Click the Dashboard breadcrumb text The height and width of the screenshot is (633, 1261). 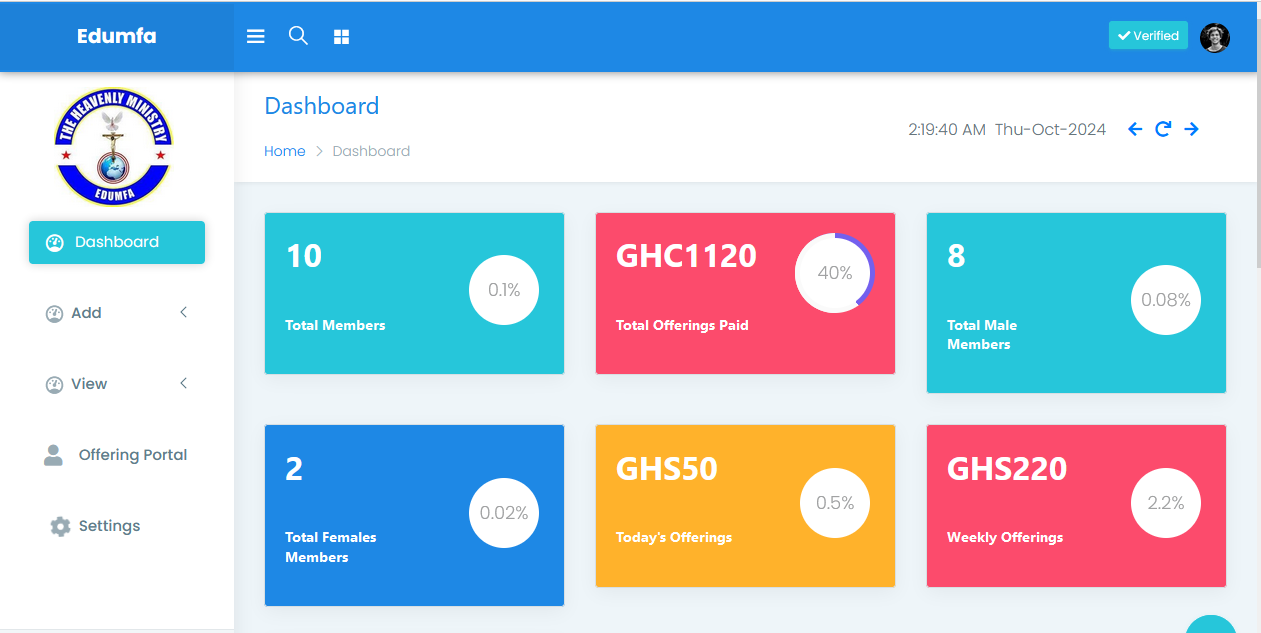pos(371,151)
